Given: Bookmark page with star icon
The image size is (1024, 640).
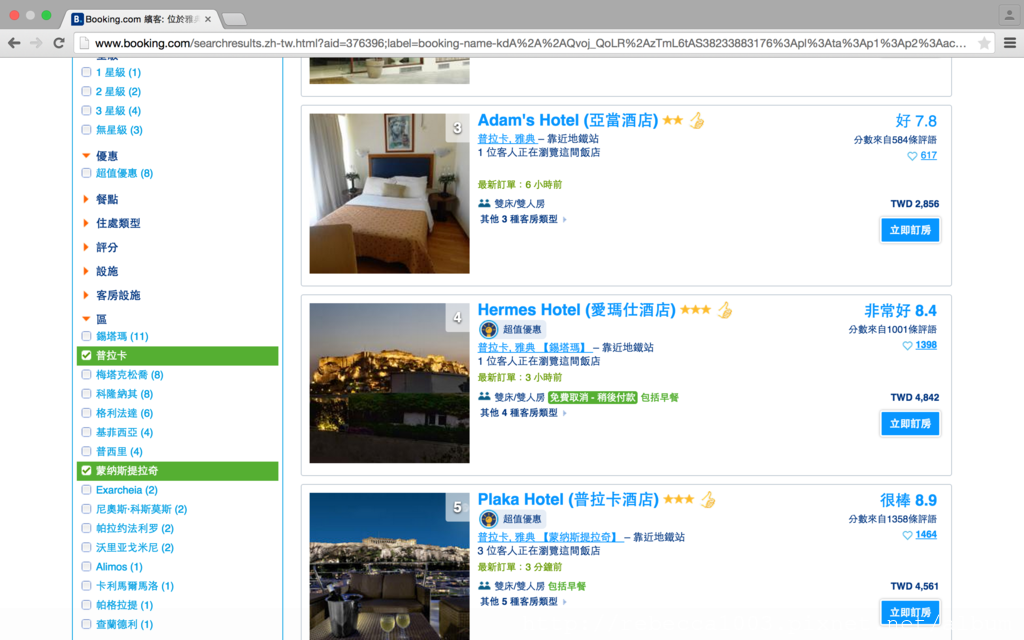Looking at the screenshot, I should (x=984, y=43).
